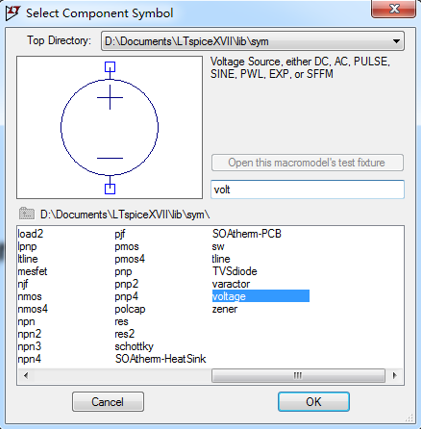Click the Cancel button
Image resolution: width=421 pixels, height=429 pixels.
pos(108,401)
